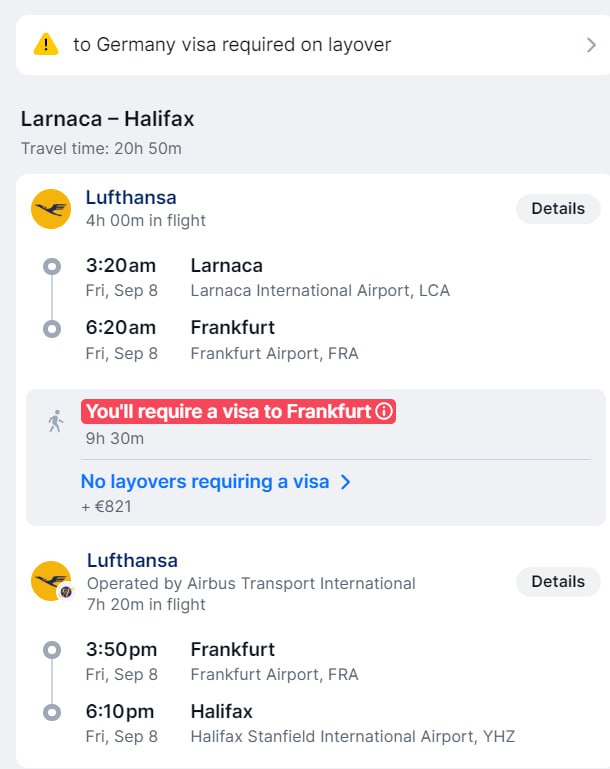Click the Halifax Stanfield International Airport, YHZ text

click(353, 736)
